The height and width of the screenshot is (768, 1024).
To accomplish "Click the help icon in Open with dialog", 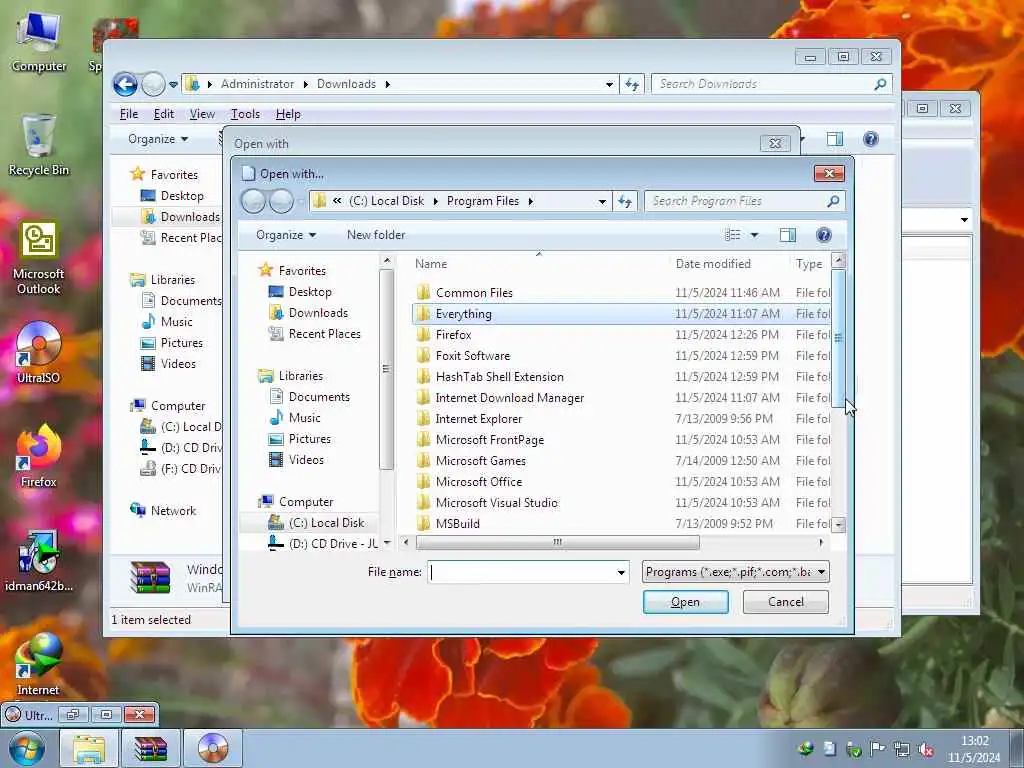I will [824, 235].
